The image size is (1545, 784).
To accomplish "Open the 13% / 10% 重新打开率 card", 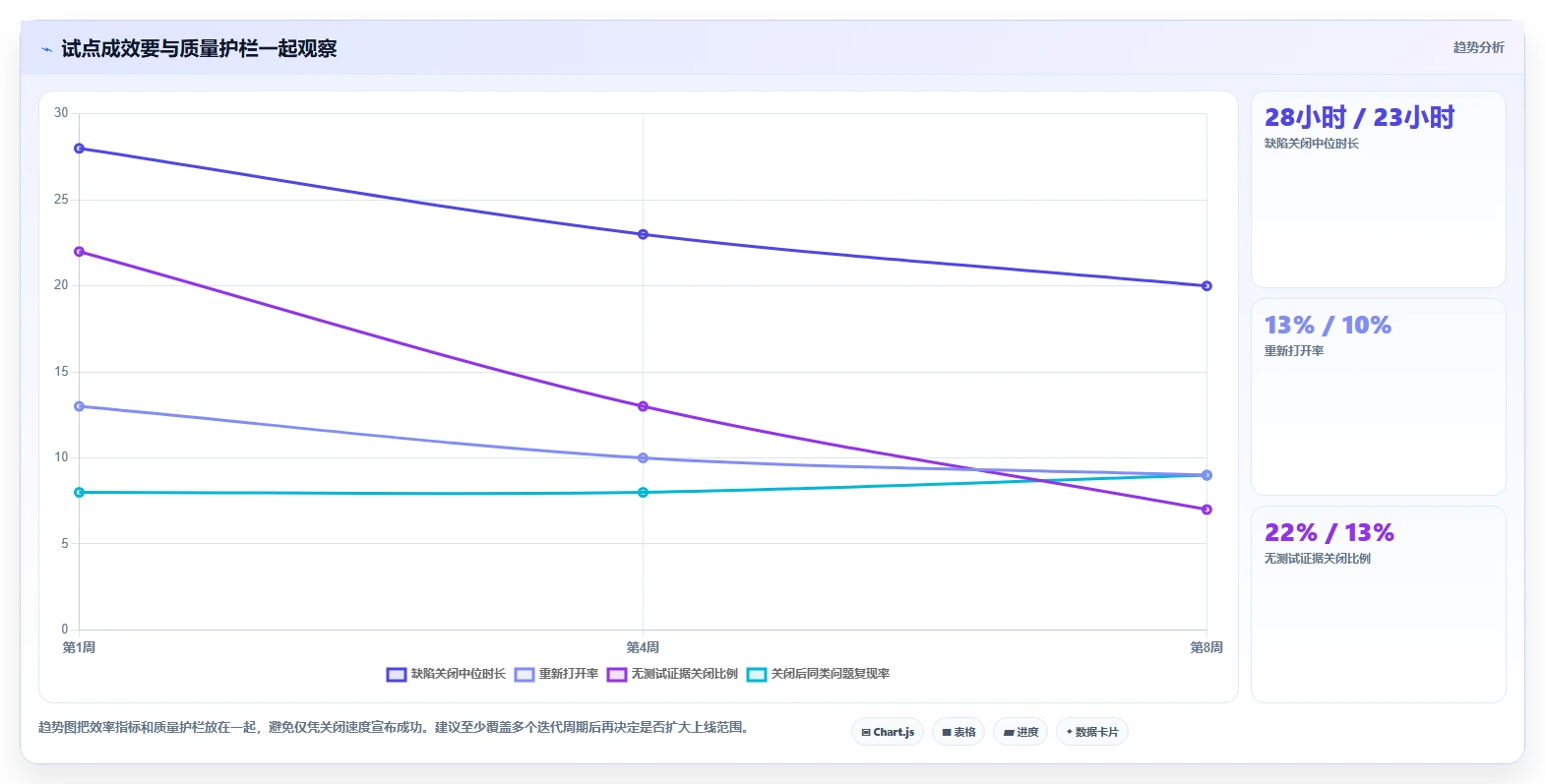I will coord(1379,397).
